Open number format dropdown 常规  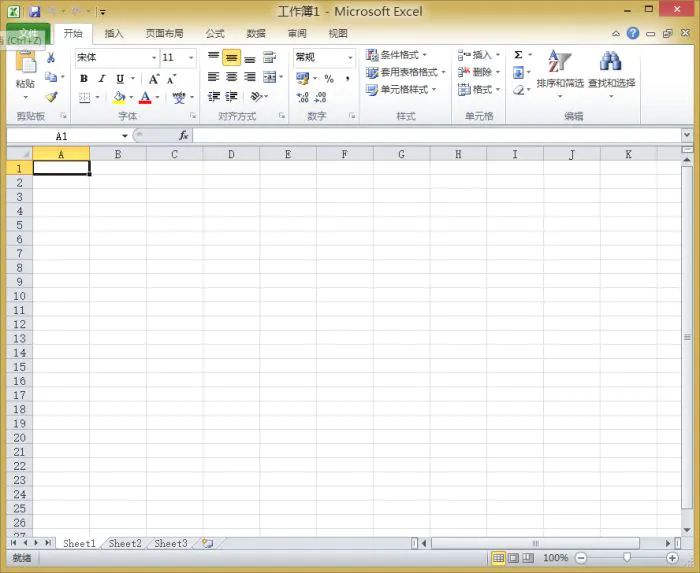(x=350, y=58)
